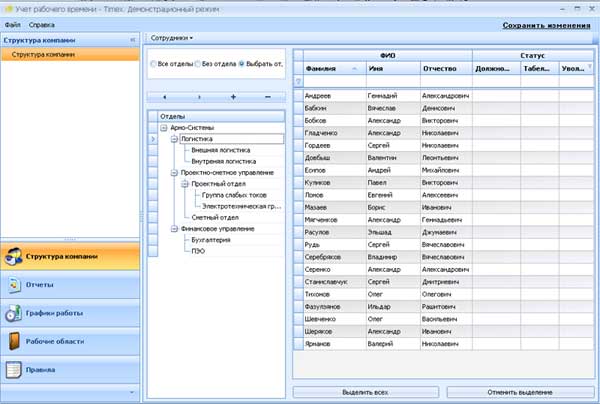Select the Бухгалтерия department
This screenshot has width=600, height=404.
(x=211, y=240)
